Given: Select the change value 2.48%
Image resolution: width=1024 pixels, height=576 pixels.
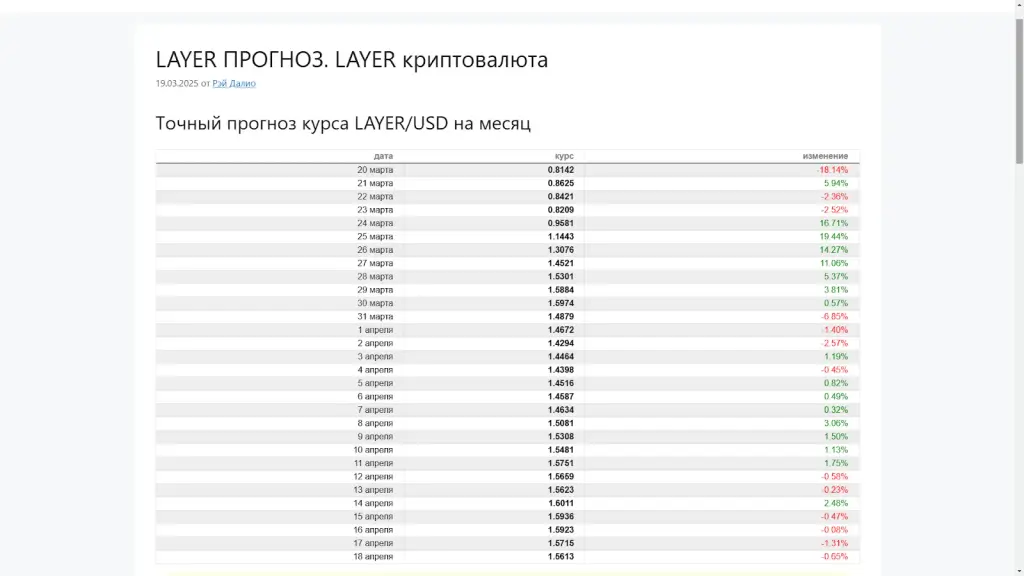Looking at the screenshot, I should coord(836,503).
